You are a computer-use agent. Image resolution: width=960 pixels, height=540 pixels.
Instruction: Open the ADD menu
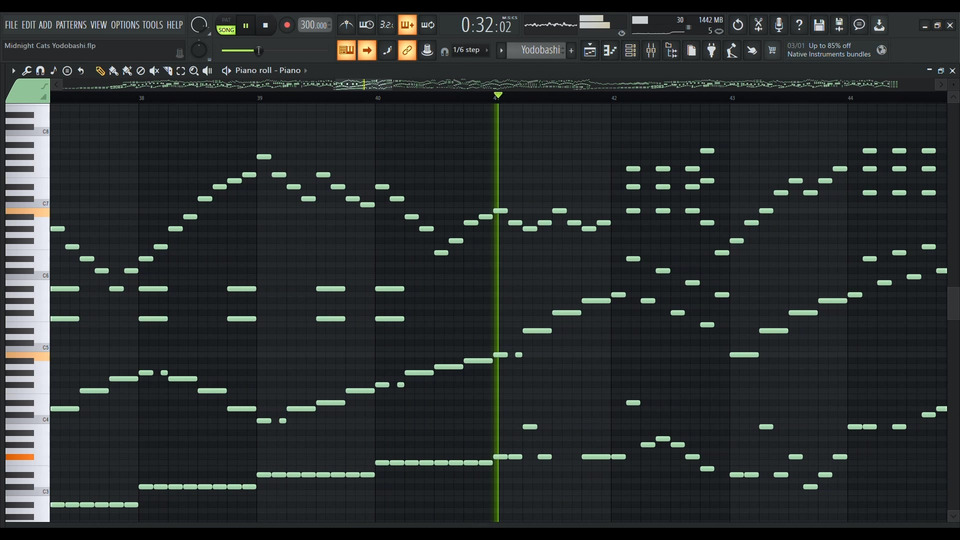(45, 25)
